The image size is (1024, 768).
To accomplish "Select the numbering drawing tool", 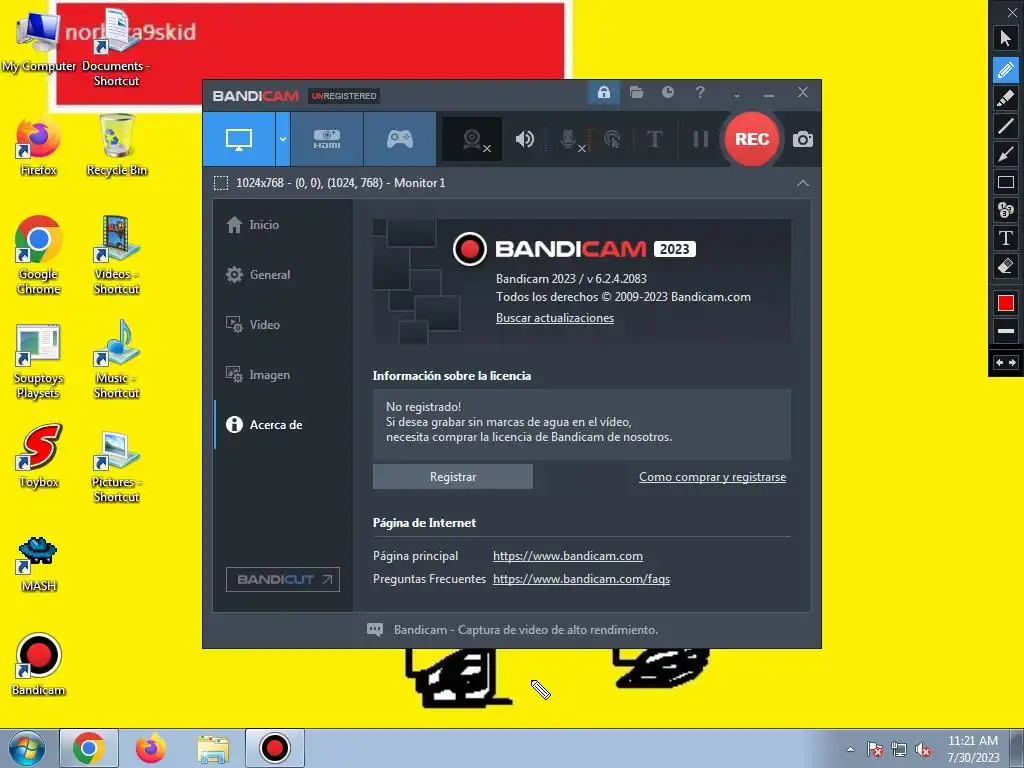I will (1006, 210).
